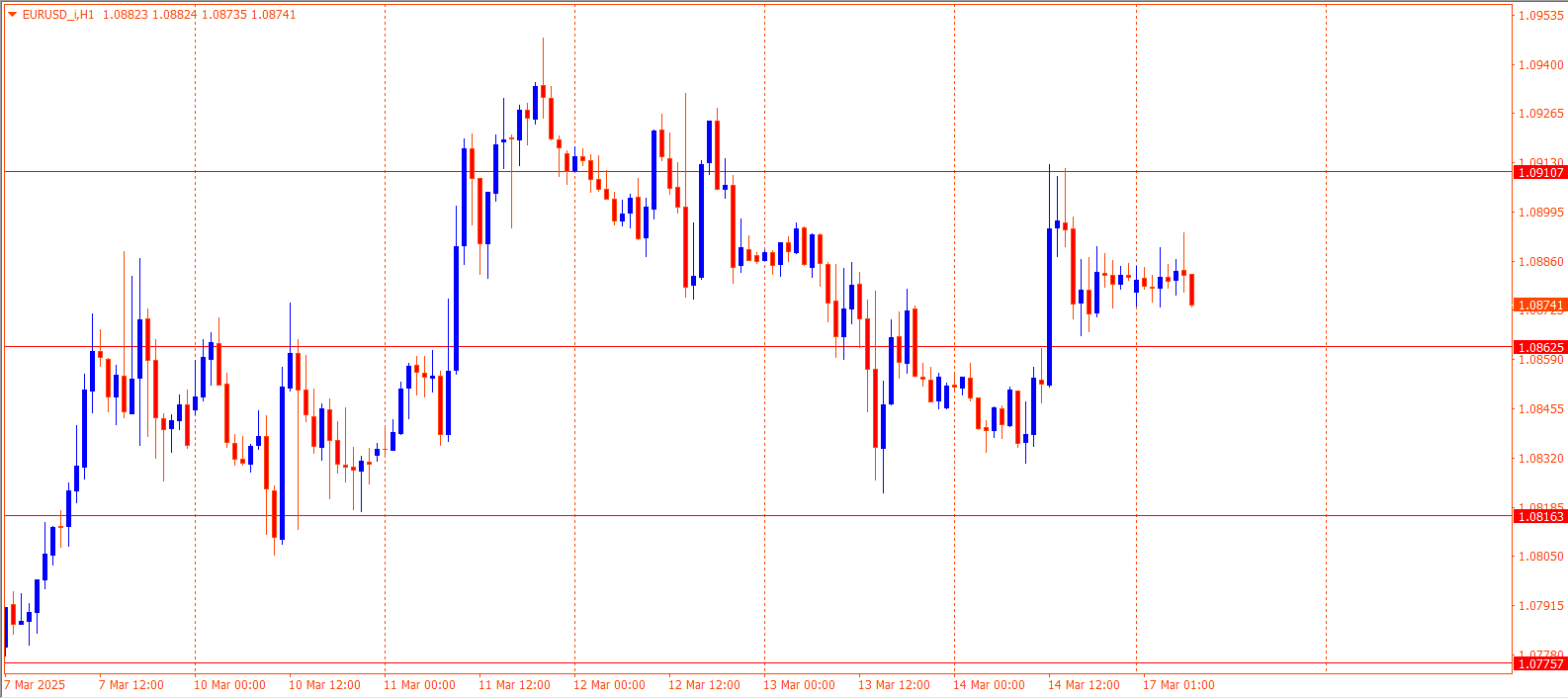The image size is (1568, 699).
Task: Click the 12 Mar 12:00 time label
Action: pyautogui.click(x=704, y=685)
